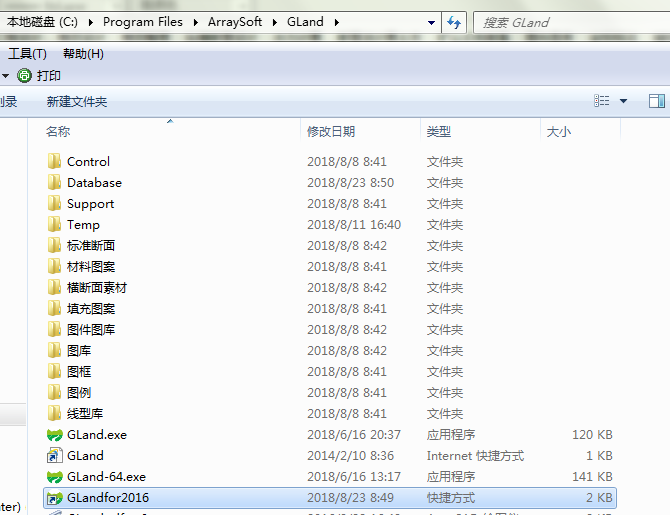This screenshot has height=515, width=670.
Task: Click the date 2018/6/16 20:37
Action: (354, 435)
